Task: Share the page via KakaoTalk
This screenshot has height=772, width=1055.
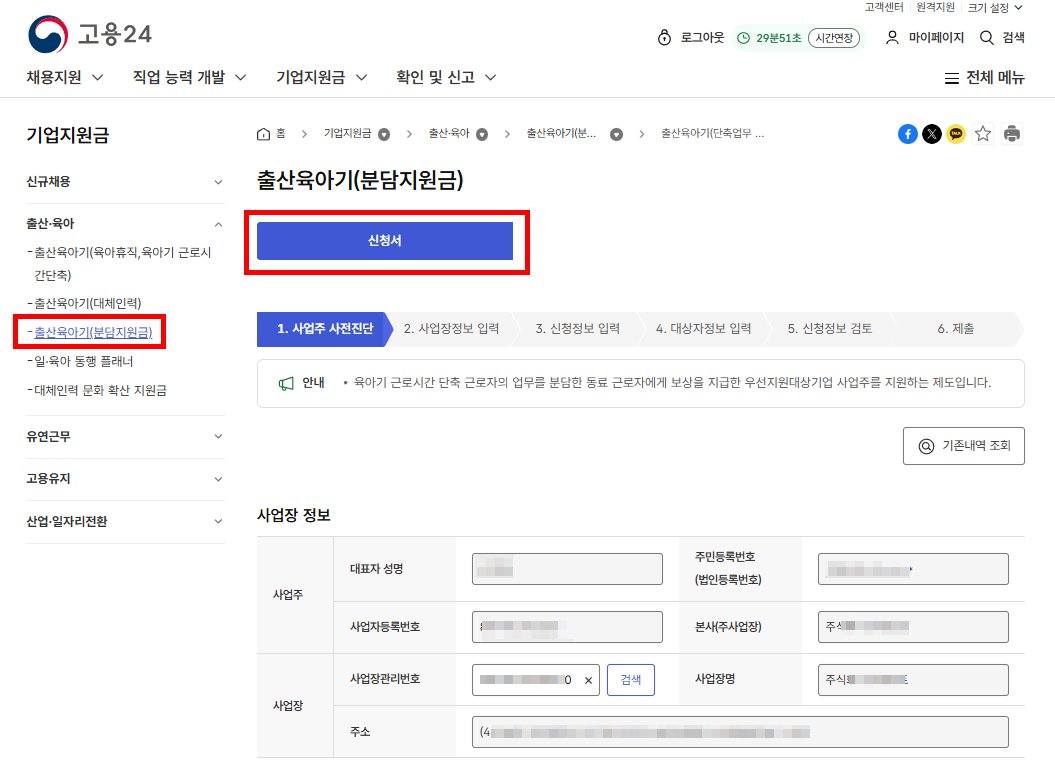Action: [955, 133]
